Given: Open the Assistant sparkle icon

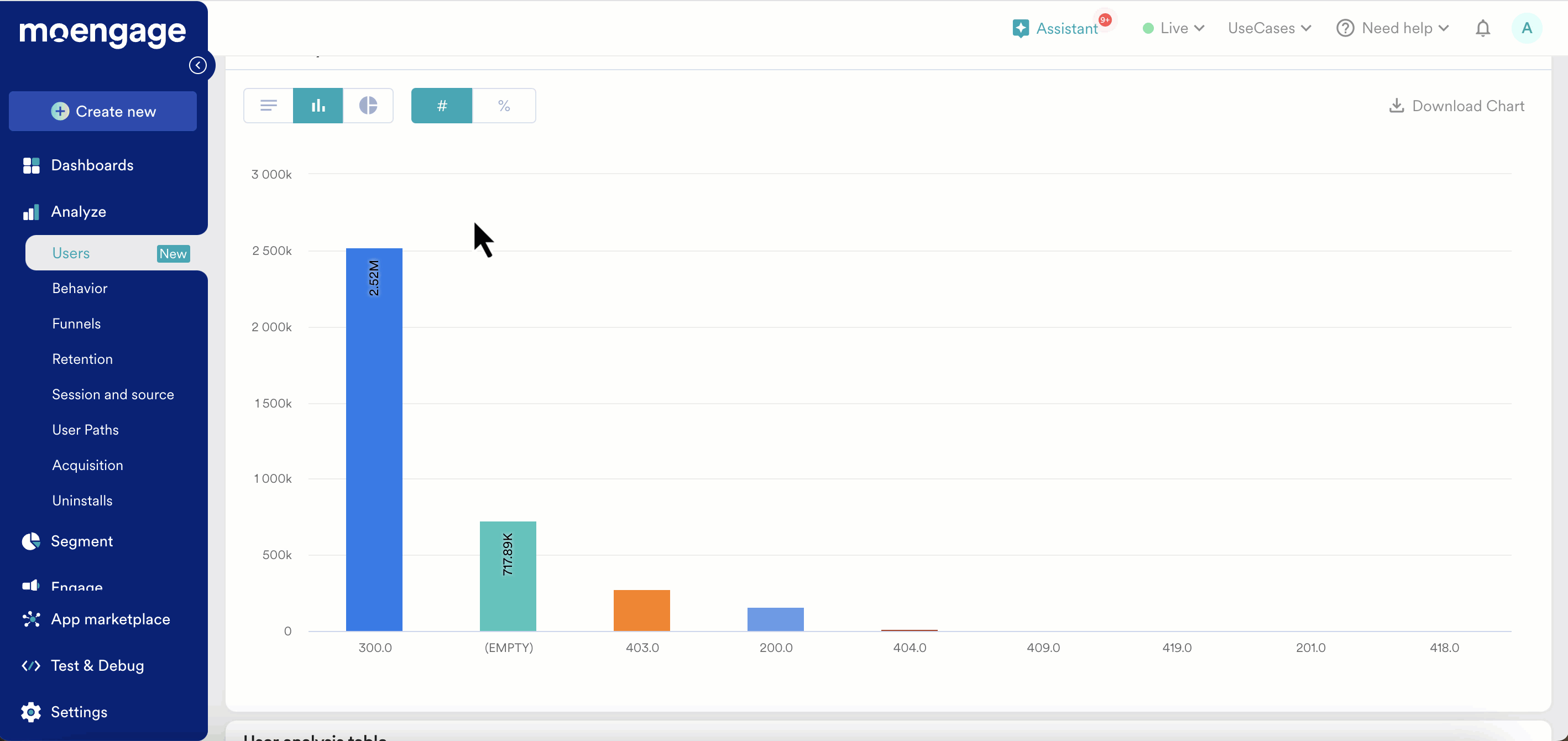Looking at the screenshot, I should tap(1021, 29).
